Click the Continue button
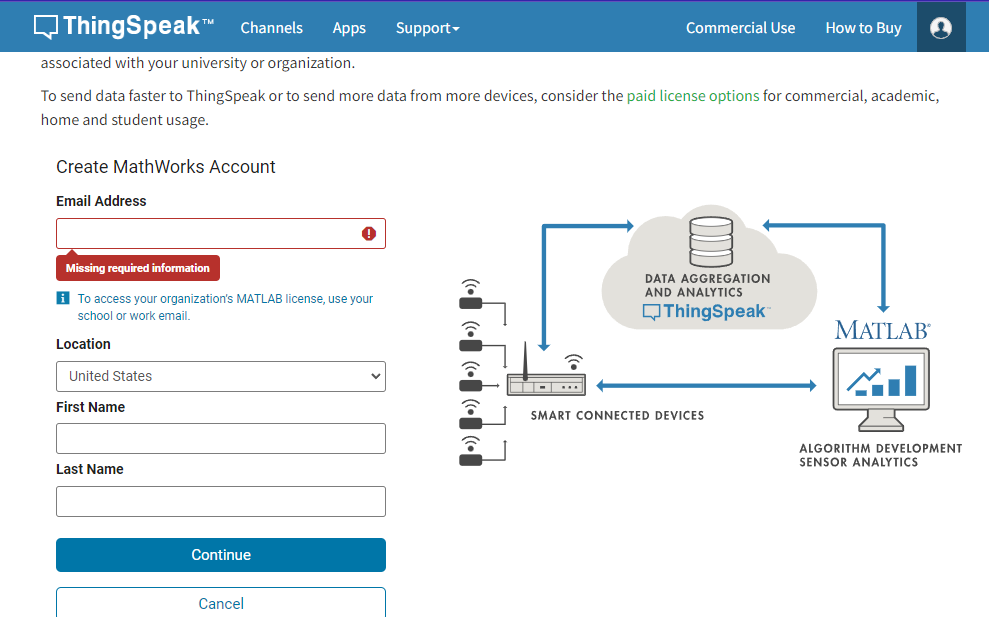The width and height of the screenshot is (989, 617). 221,555
